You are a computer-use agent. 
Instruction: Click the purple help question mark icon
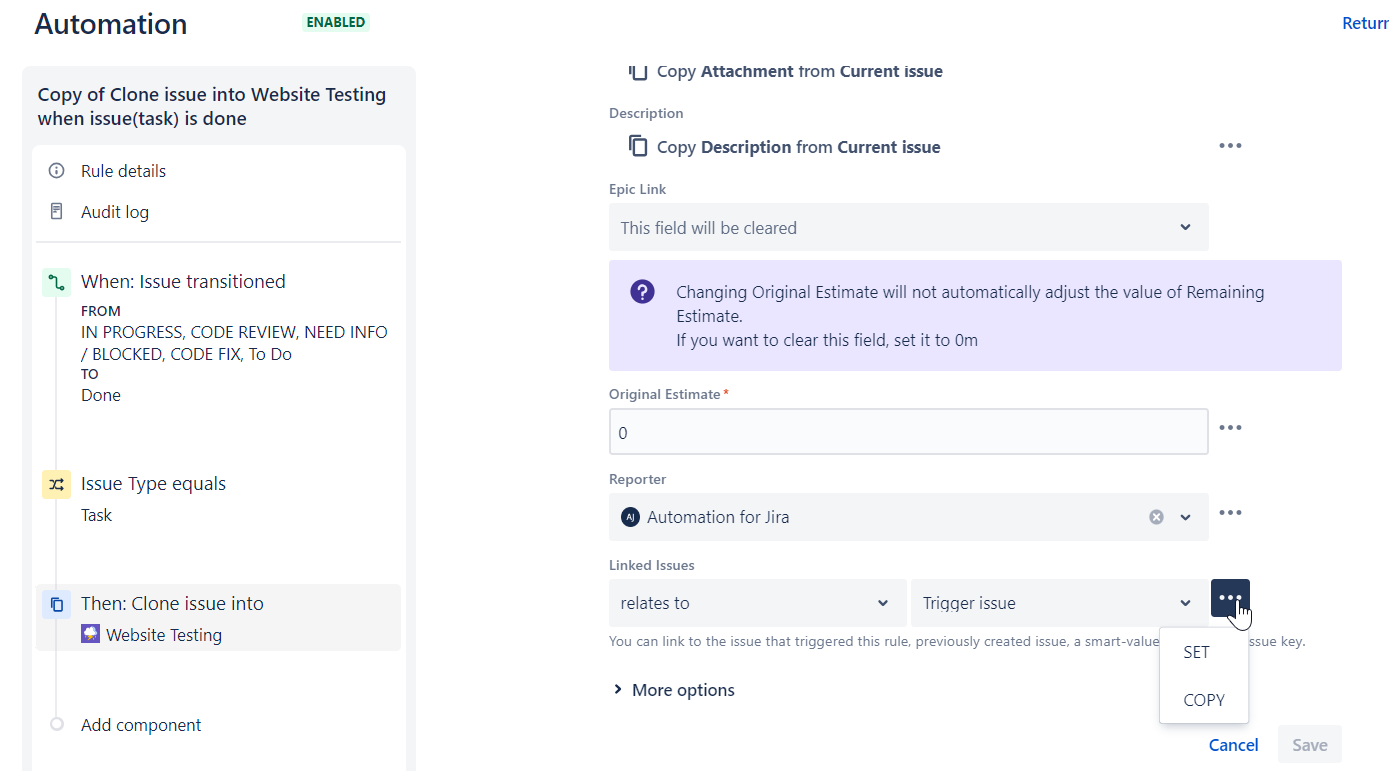tap(642, 292)
